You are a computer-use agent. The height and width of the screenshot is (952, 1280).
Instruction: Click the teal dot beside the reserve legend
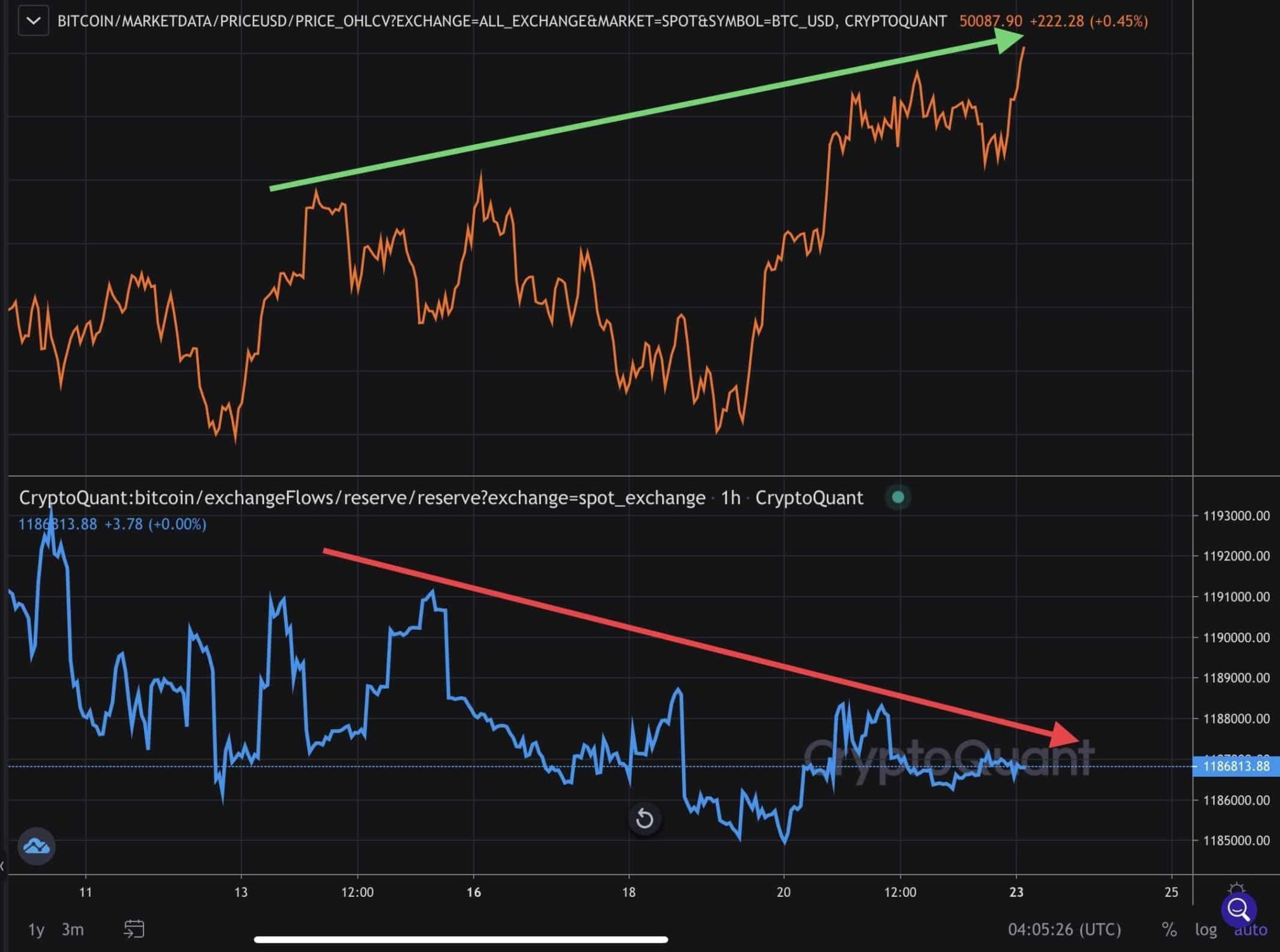(898, 498)
